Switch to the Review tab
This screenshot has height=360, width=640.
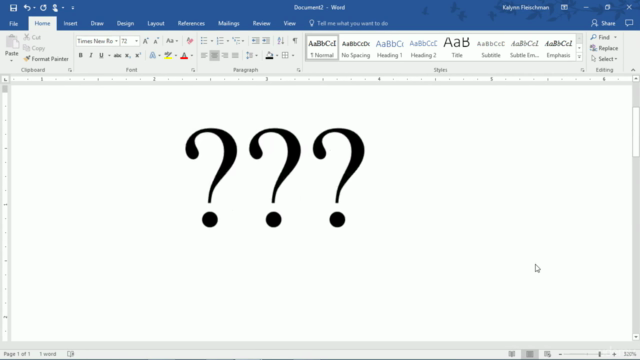click(x=261, y=24)
